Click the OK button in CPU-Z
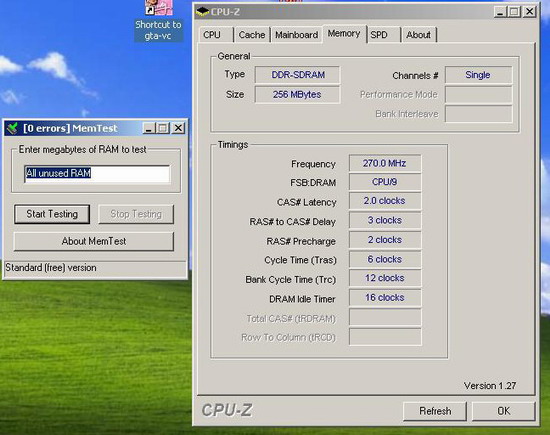 [x=504, y=411]
